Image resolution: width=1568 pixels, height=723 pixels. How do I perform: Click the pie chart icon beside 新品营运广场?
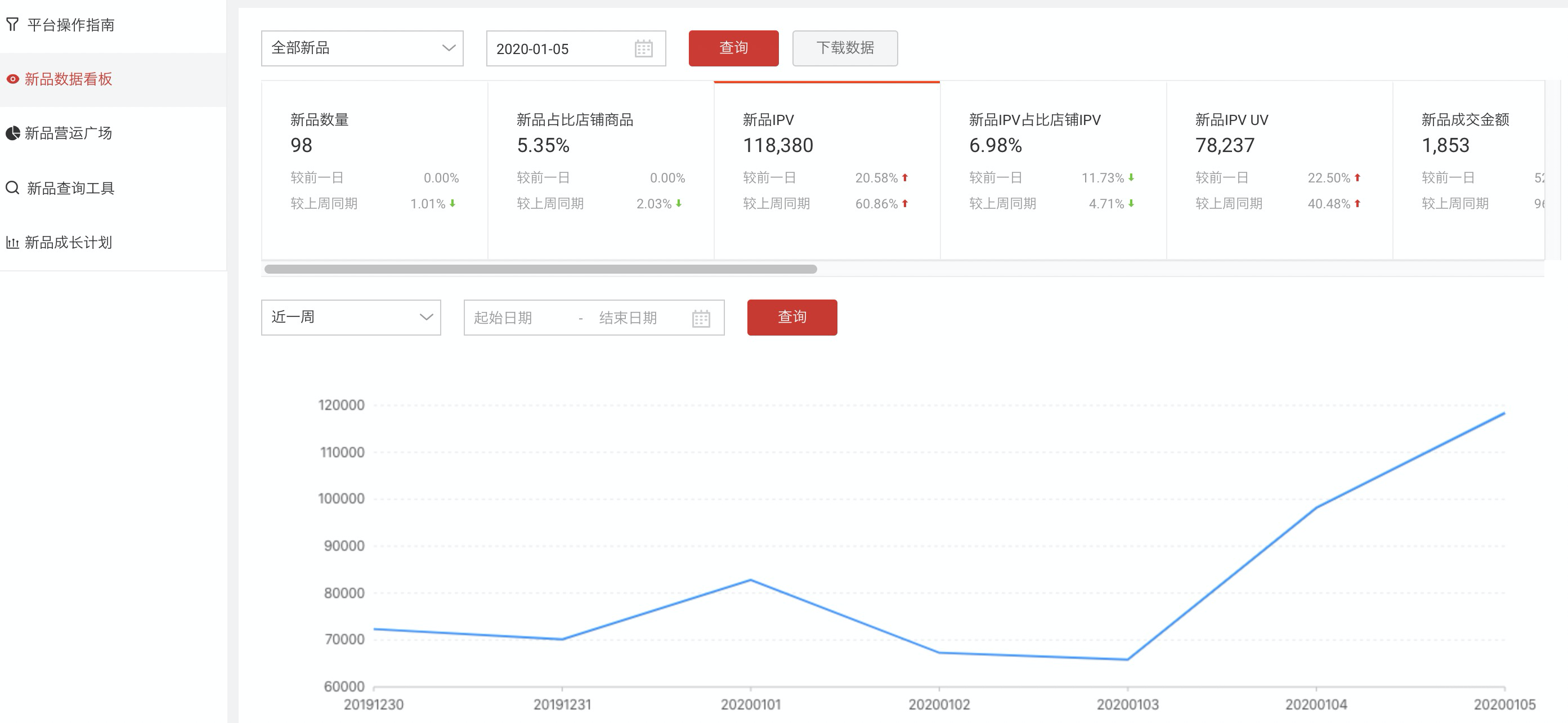coord(12,133)
